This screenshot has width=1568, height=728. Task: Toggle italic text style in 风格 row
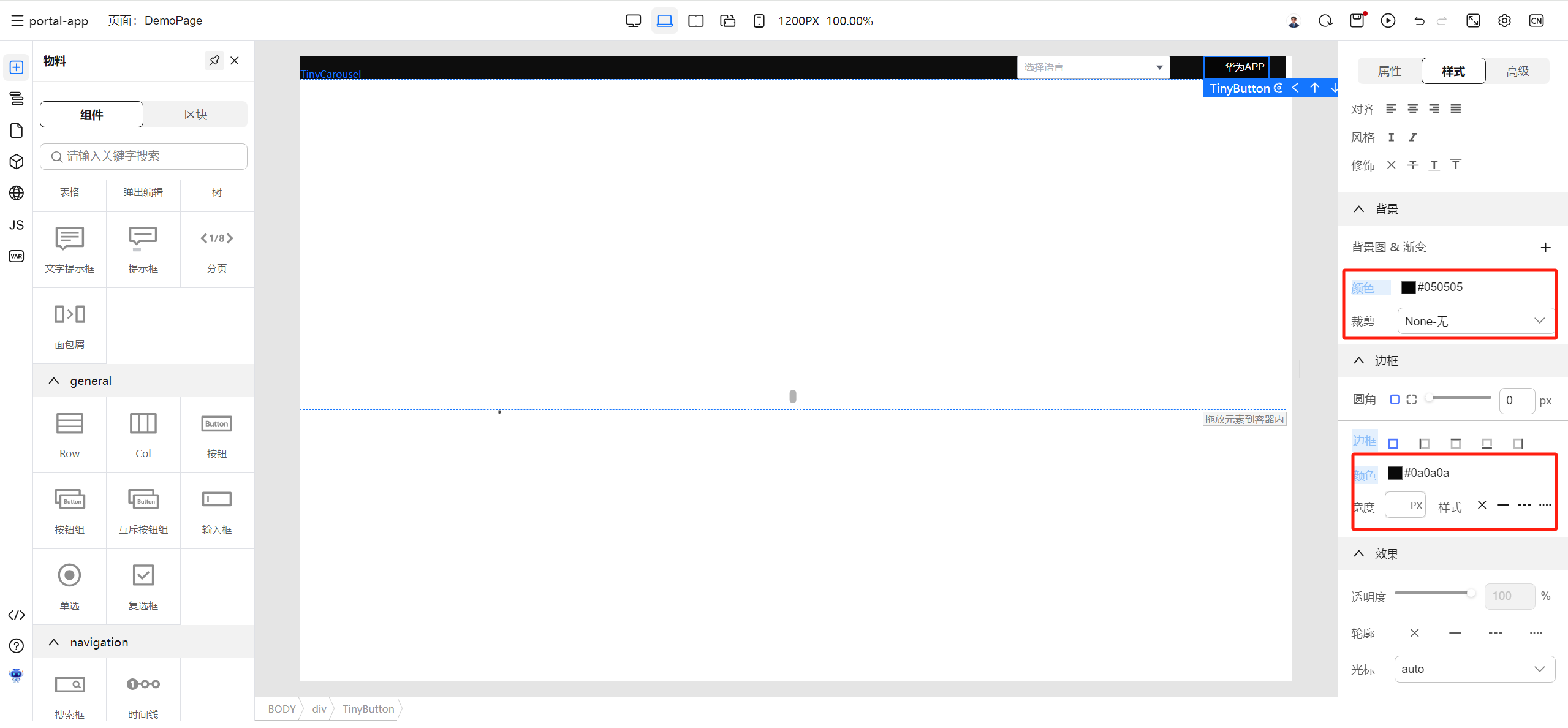tap(1412, 137)
